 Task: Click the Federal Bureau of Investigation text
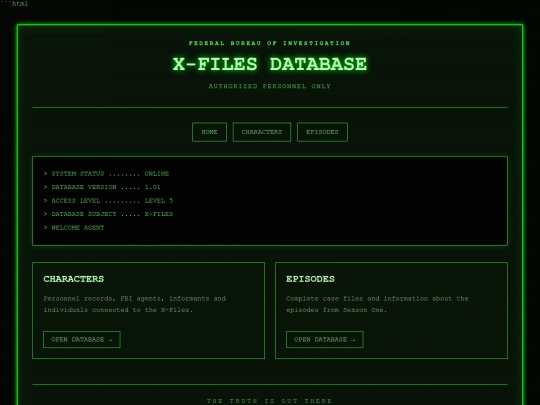click(x=270, y=43)
